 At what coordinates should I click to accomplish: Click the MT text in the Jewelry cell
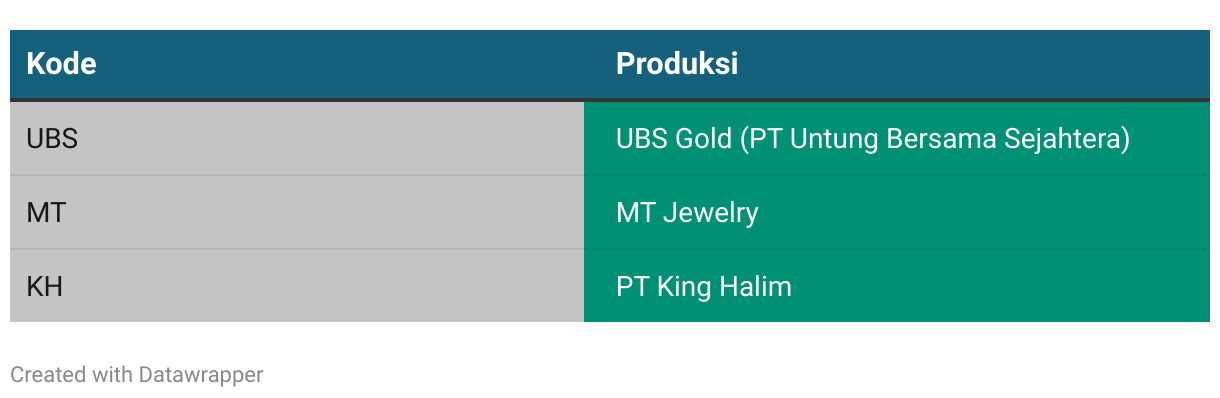(x=636, y=213)
